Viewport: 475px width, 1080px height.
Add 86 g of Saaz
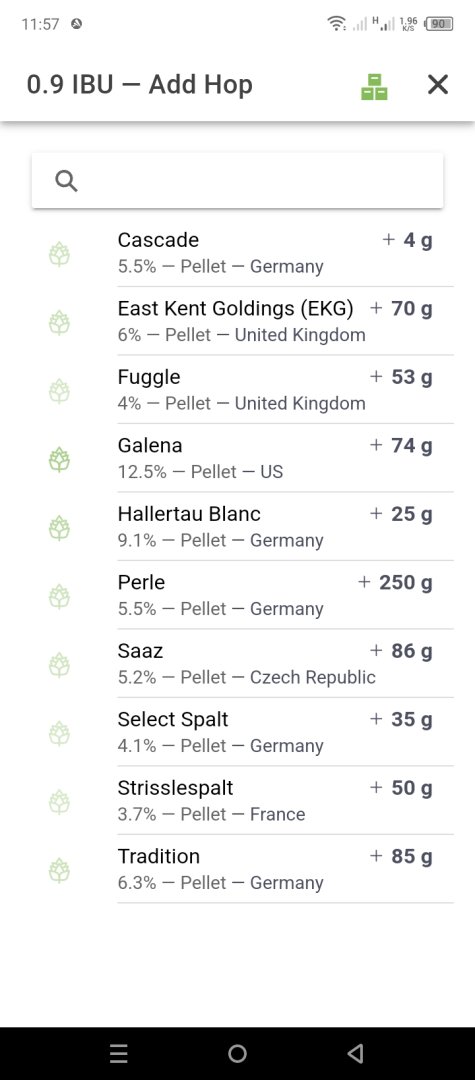[x=401, y=651]
